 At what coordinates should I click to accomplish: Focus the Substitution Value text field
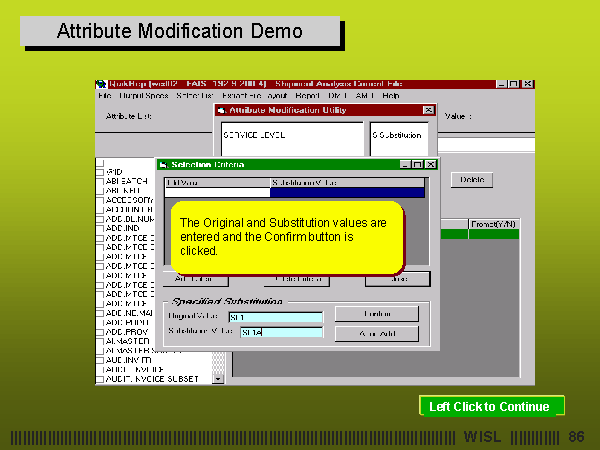pos(281,332)
